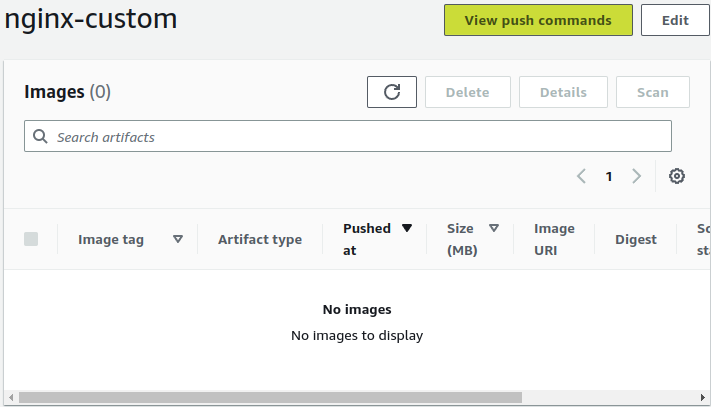Sort by Image tag column arrow
This screenshot has width=711, height=407.
tap(178, 239)
